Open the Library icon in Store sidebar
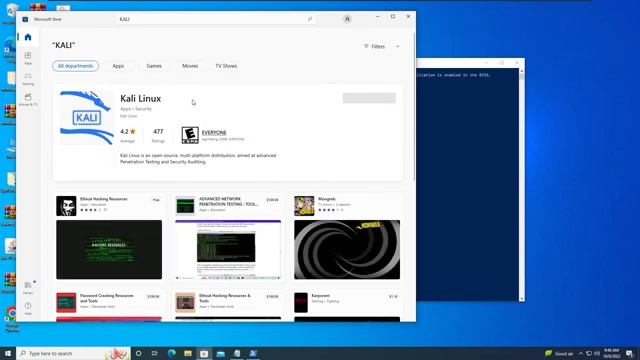Viewport: 640px width, 360px height. click(x=28, y=287)
